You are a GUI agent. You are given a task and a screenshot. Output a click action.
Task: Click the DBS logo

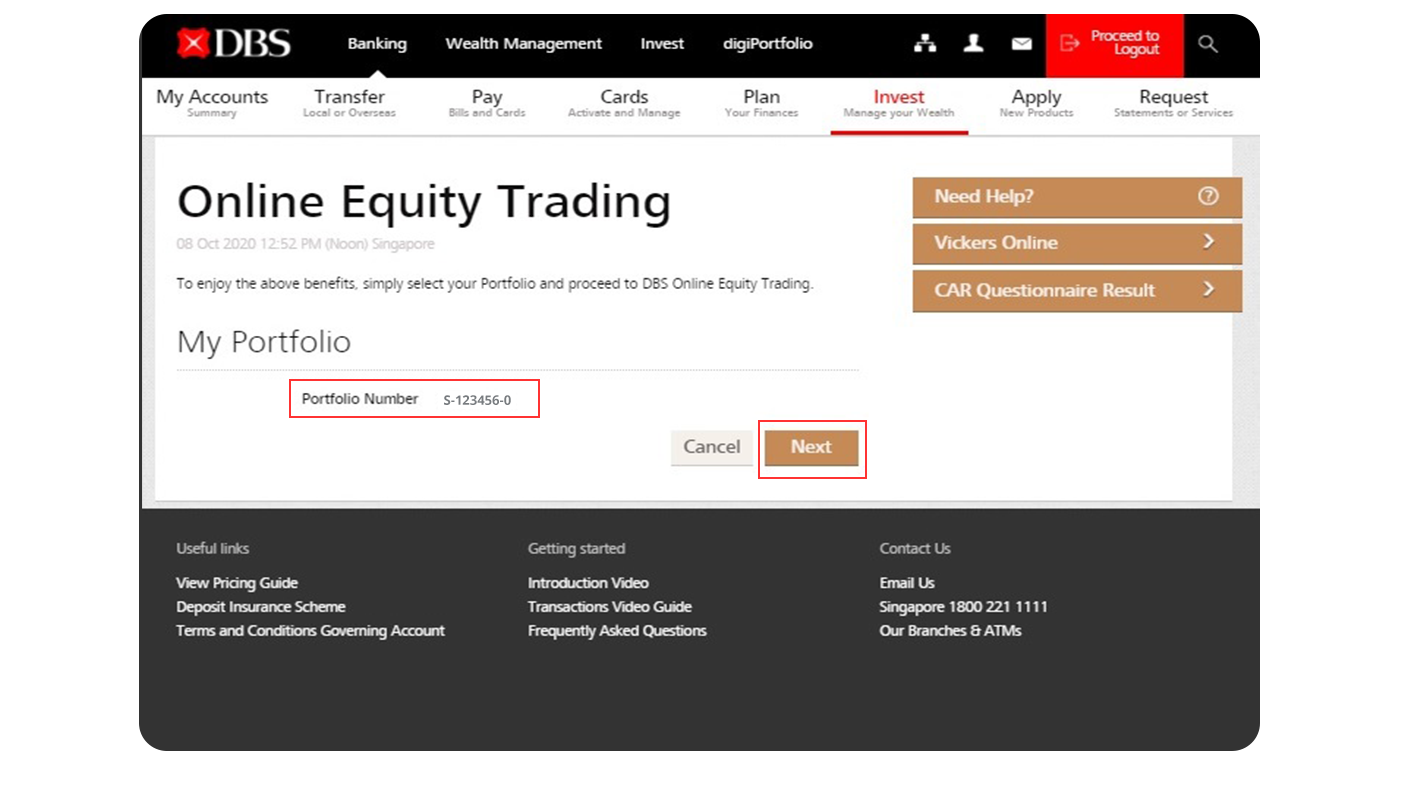[234, 43]
